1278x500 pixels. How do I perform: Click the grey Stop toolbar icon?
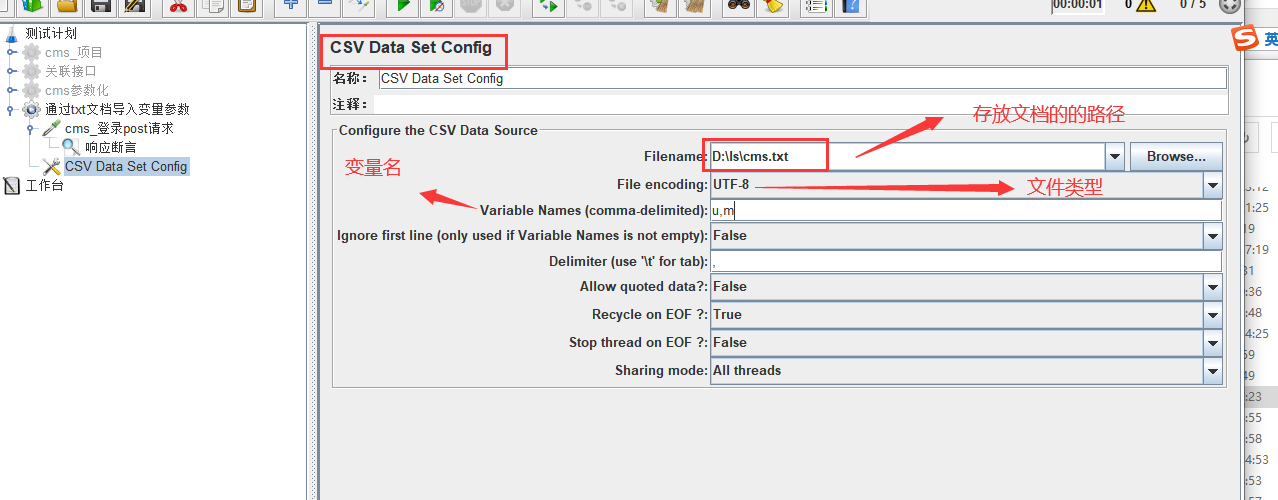pos(470,6)
